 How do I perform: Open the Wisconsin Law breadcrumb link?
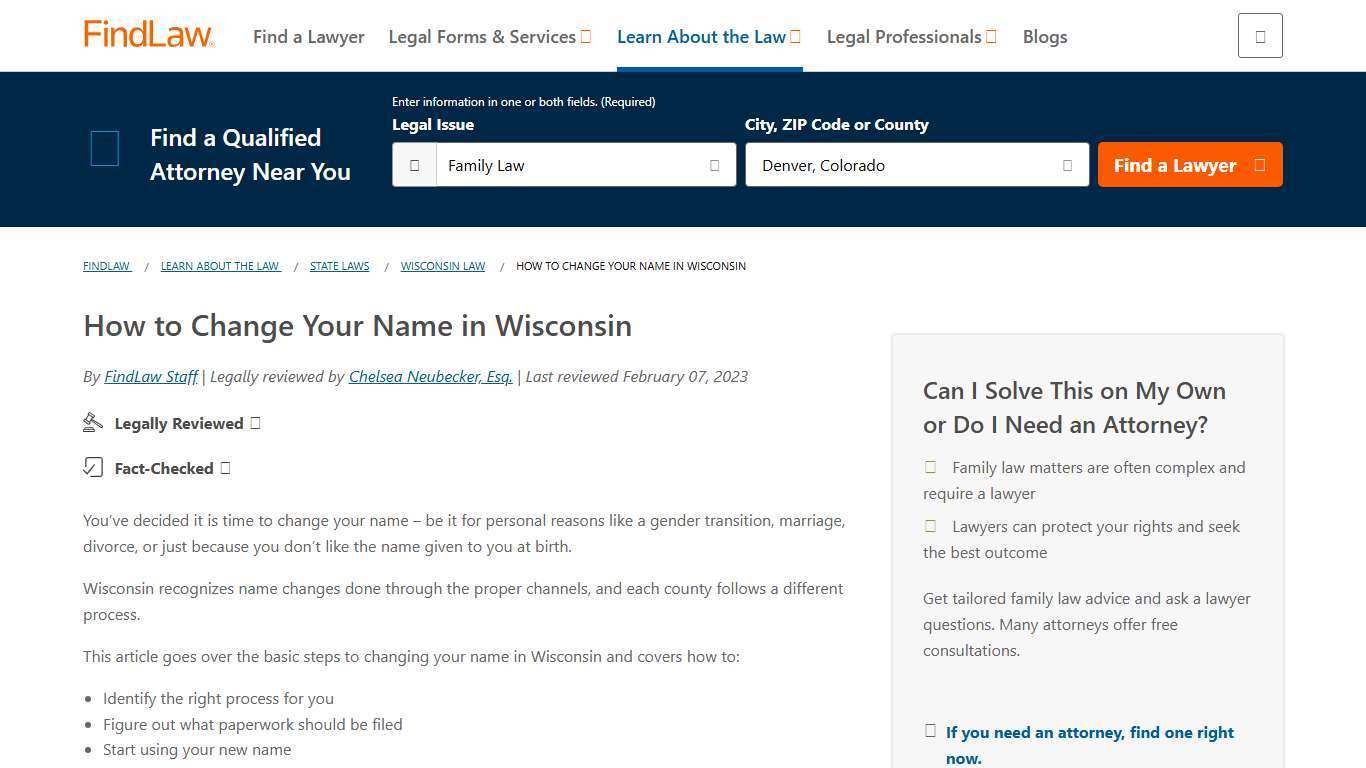click(442, 266)
